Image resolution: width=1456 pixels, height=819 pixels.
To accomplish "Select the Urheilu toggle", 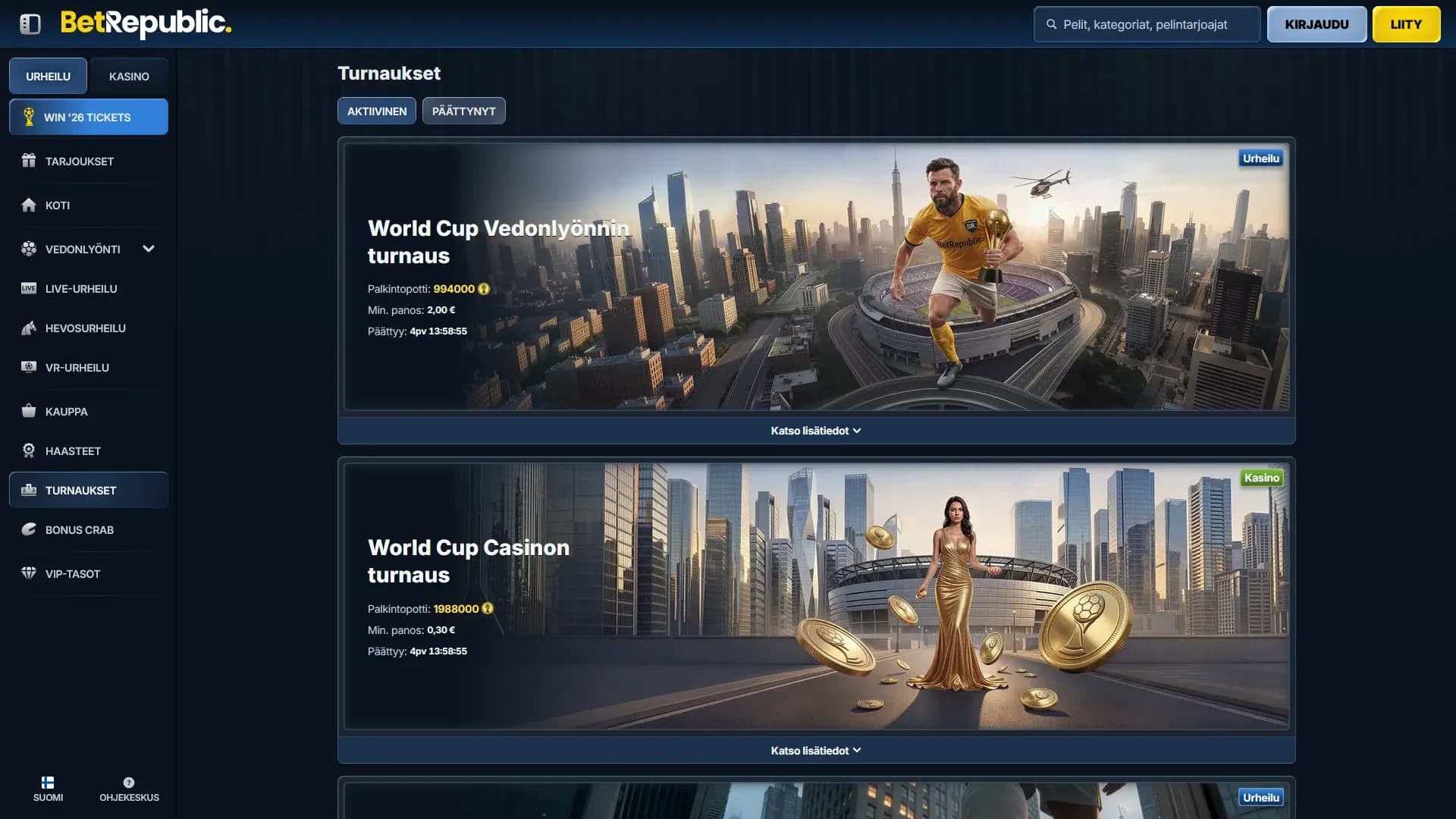I will [x=48, y=77].
